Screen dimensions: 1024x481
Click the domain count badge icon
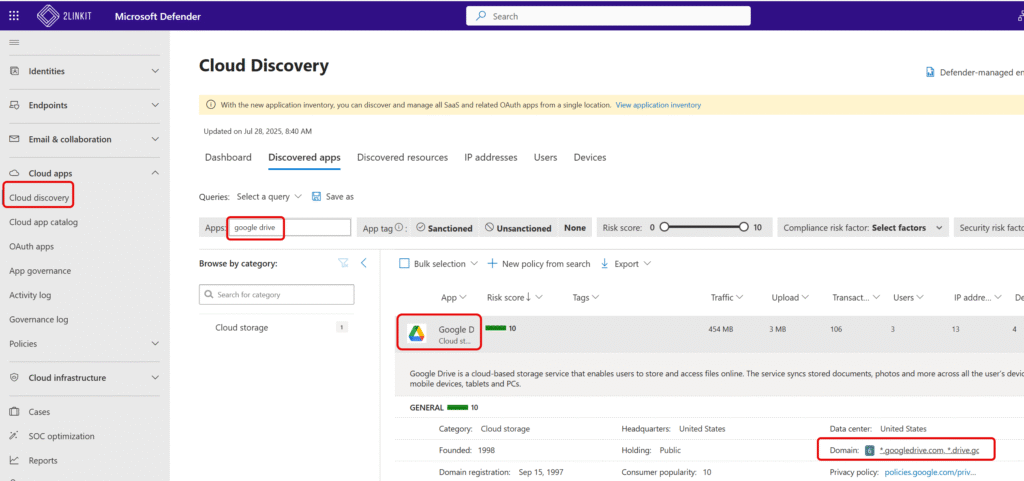(869, 450)
